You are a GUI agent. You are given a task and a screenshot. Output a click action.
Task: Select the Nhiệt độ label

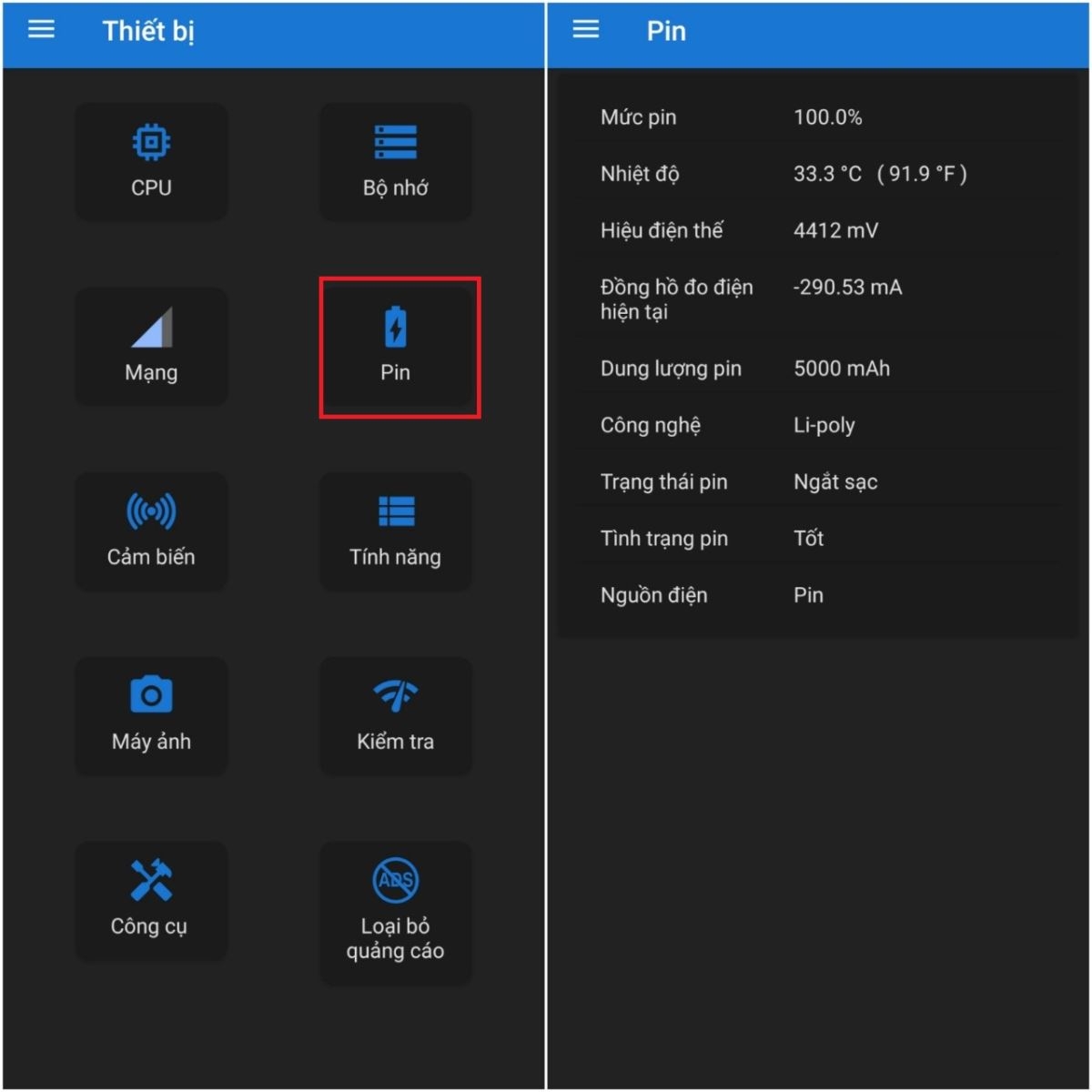(640, 174)
